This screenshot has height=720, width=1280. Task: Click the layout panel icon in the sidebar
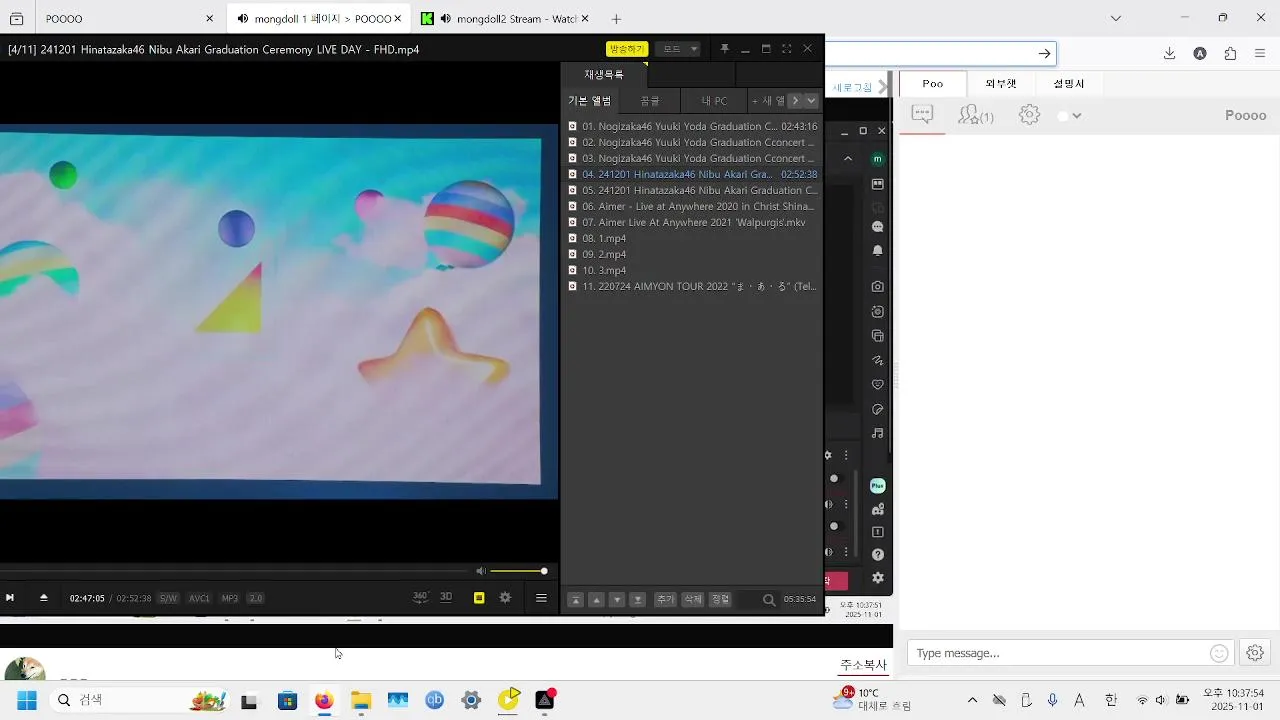(x=877, y=184)
